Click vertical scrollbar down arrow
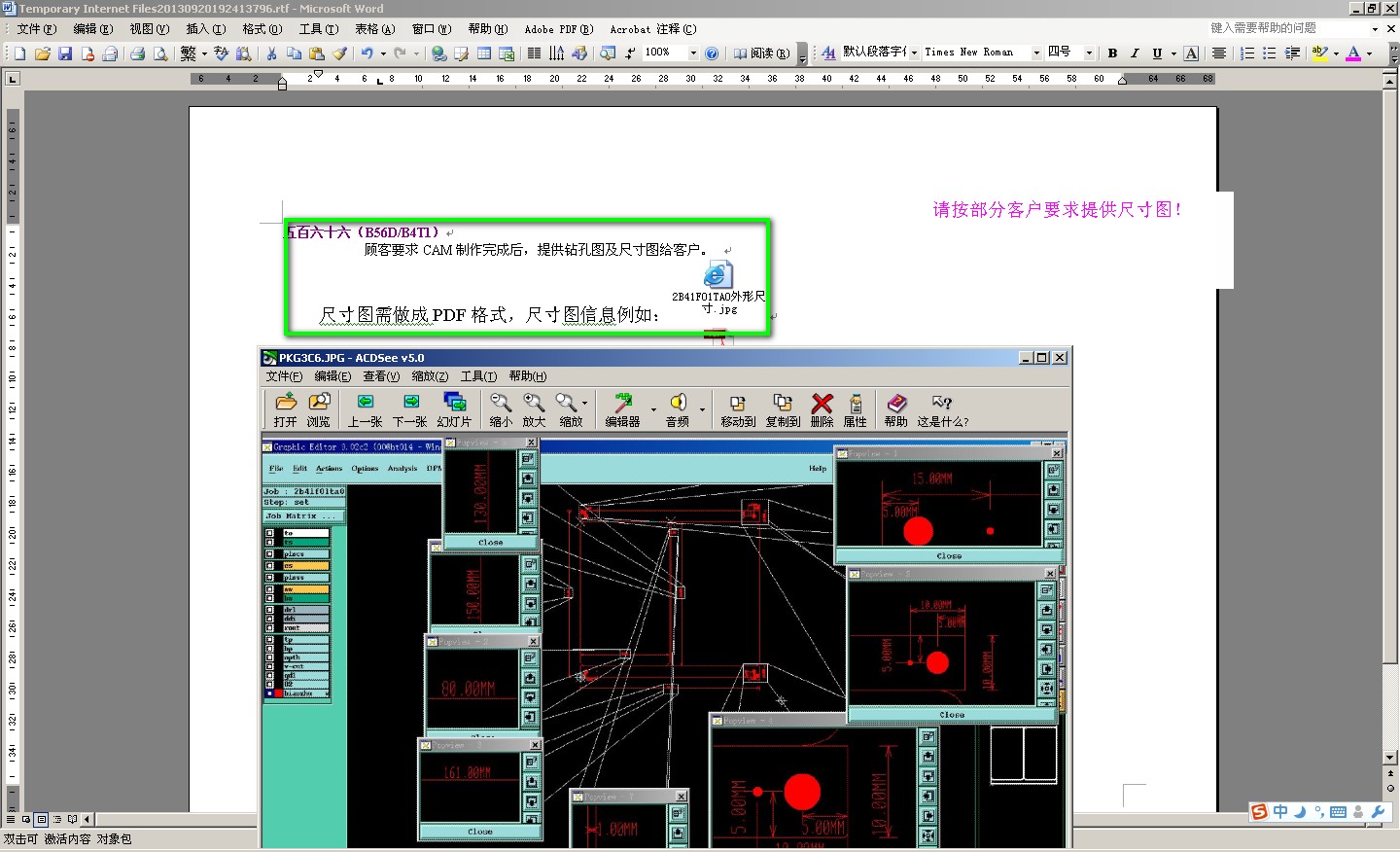1400x852 pixels. [x=1390, y=757]
